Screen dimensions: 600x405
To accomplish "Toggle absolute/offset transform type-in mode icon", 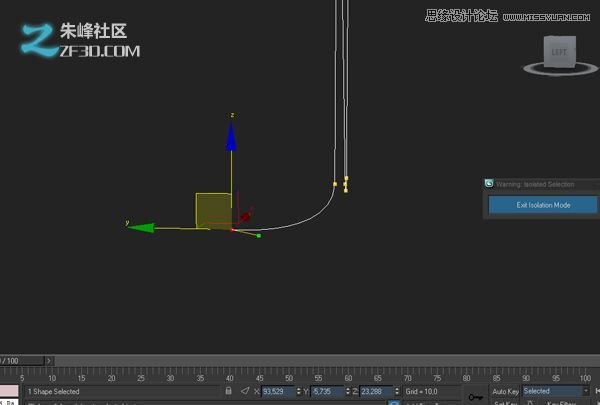I will pos(245,391).
